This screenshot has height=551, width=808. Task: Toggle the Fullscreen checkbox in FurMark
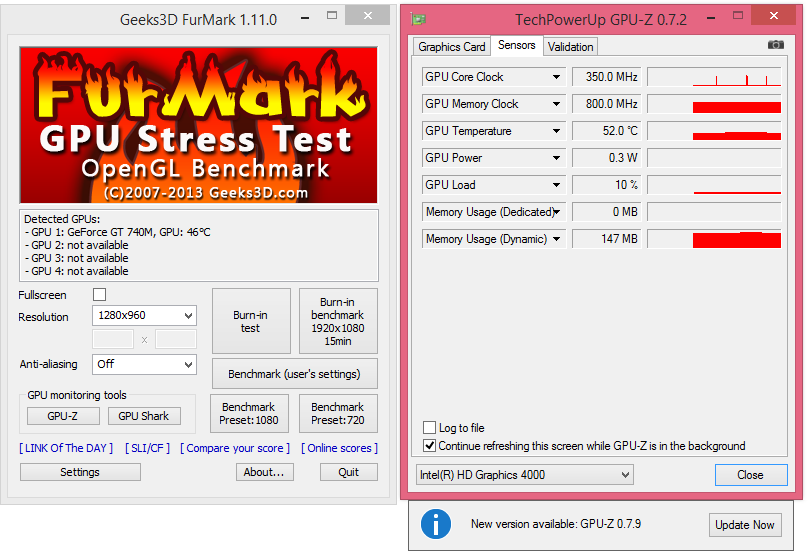click(x=99, y=294)
